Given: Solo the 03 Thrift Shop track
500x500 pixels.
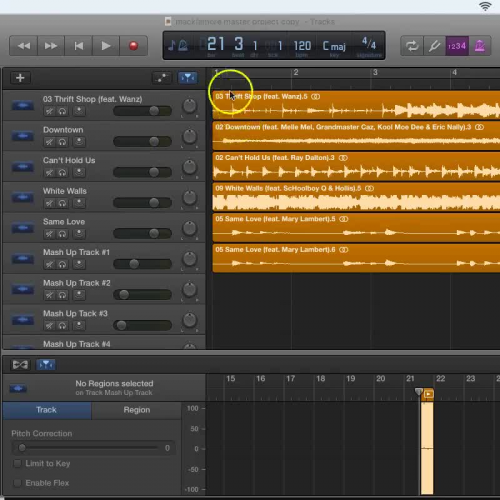Looking at the screenshot, I should coord(62,111).
